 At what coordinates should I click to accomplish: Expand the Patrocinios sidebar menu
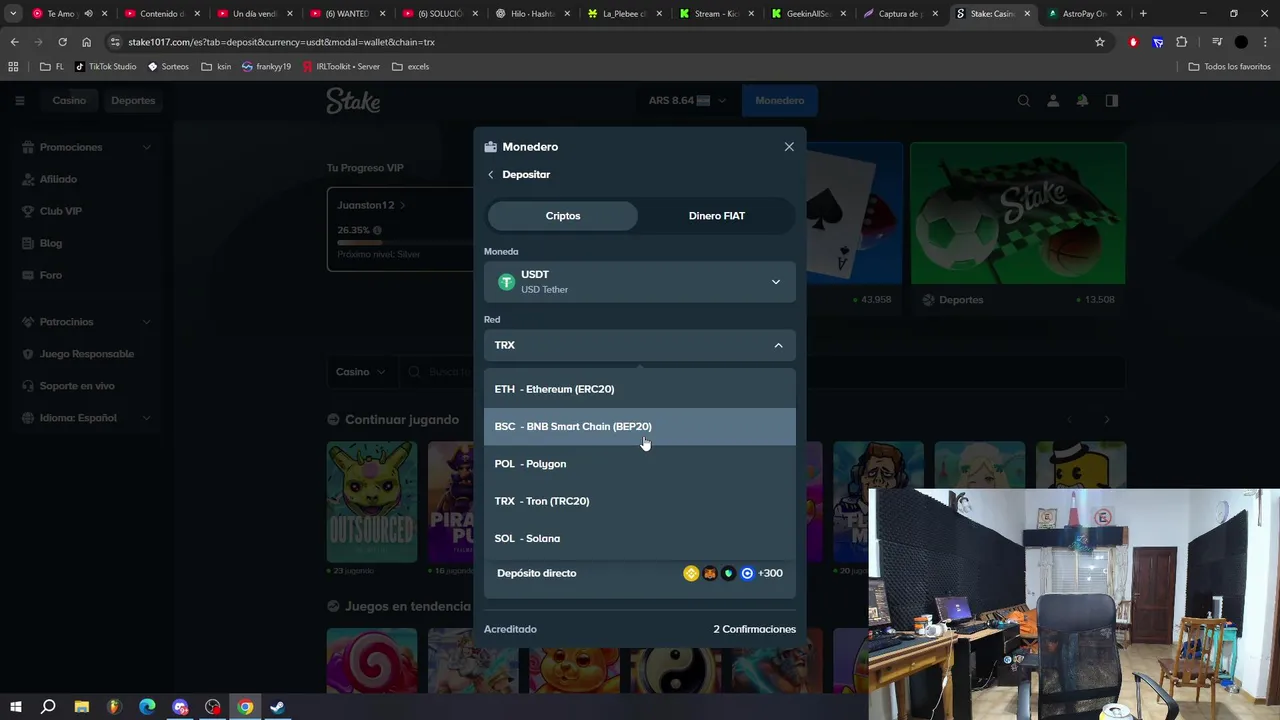pos(87,322)
